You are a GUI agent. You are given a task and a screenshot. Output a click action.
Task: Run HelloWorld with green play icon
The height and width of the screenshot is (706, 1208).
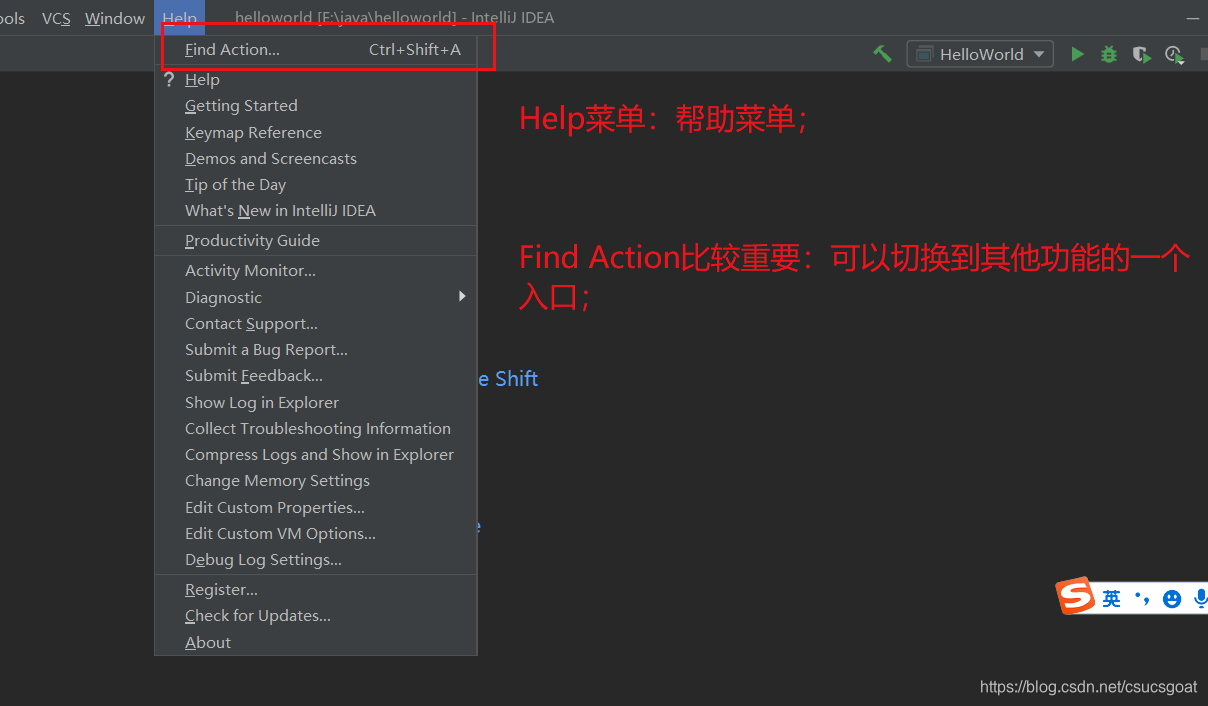(1077, 54)
